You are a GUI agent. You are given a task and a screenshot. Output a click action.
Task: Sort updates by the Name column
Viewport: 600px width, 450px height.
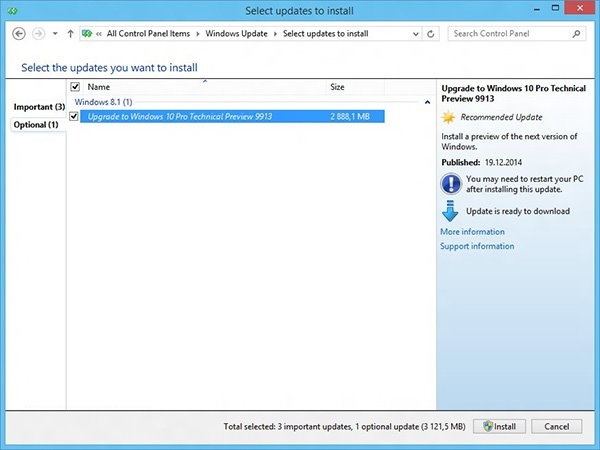click(x=205, y=87)
